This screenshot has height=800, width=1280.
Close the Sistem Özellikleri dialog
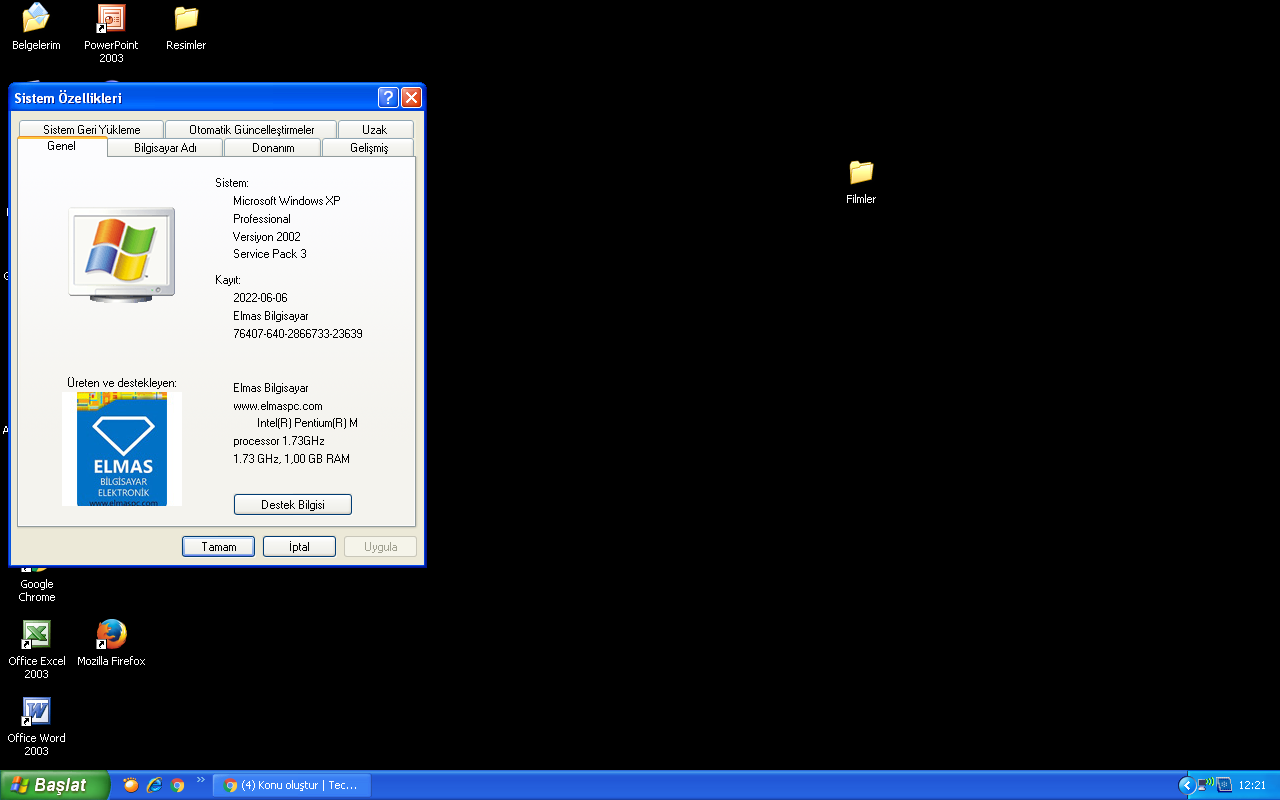coord(411,97)
